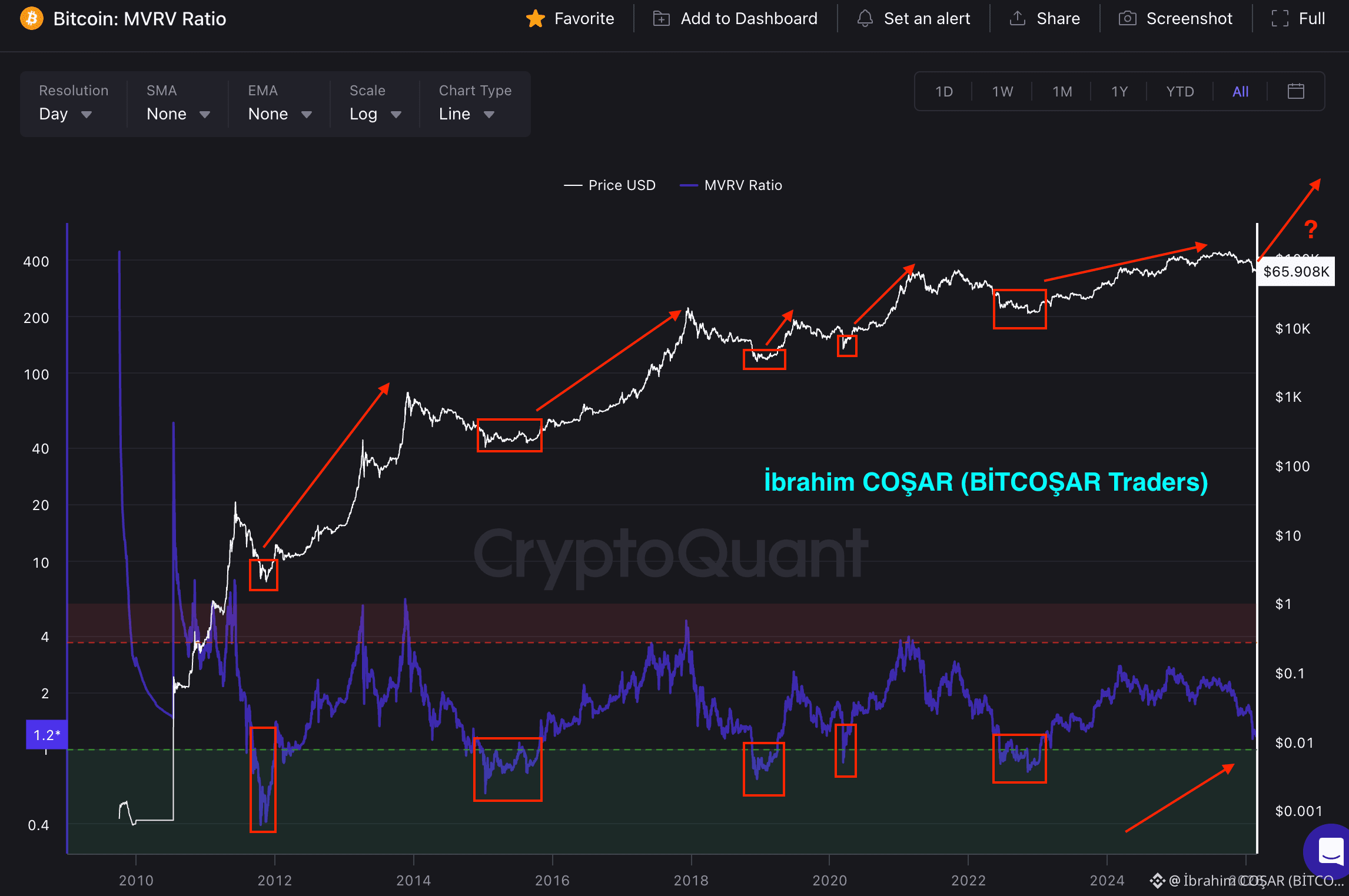Click the 2024 year axis label
Image resolution: width=1349 pixels, height=896 pixels.
[x=1107, y=881]
